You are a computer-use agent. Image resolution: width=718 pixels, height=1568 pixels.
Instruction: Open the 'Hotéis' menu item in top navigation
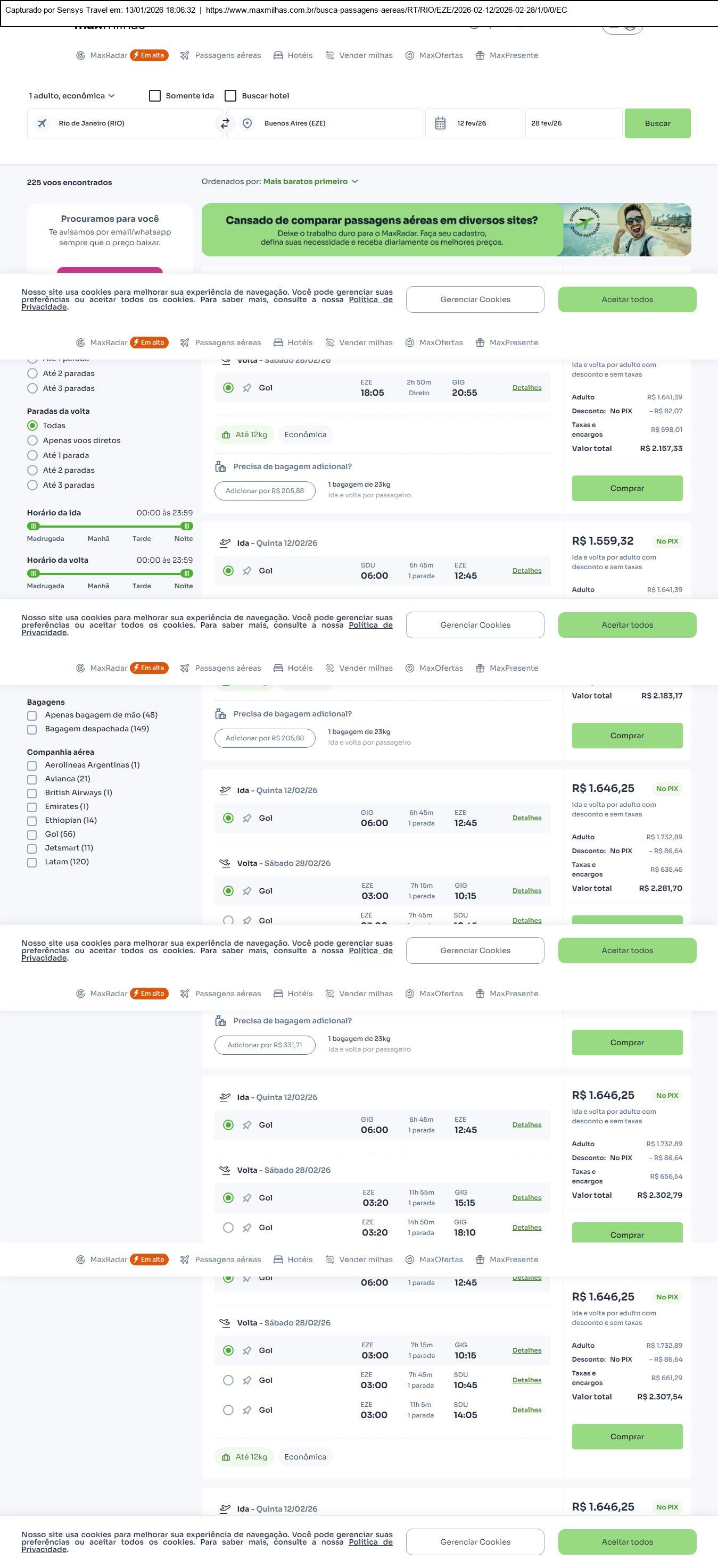[293, 55]
